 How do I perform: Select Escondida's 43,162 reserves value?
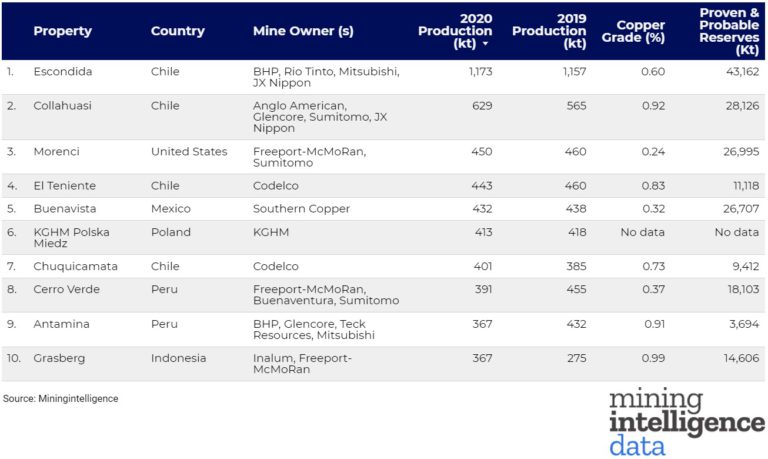tap(738, 71)
